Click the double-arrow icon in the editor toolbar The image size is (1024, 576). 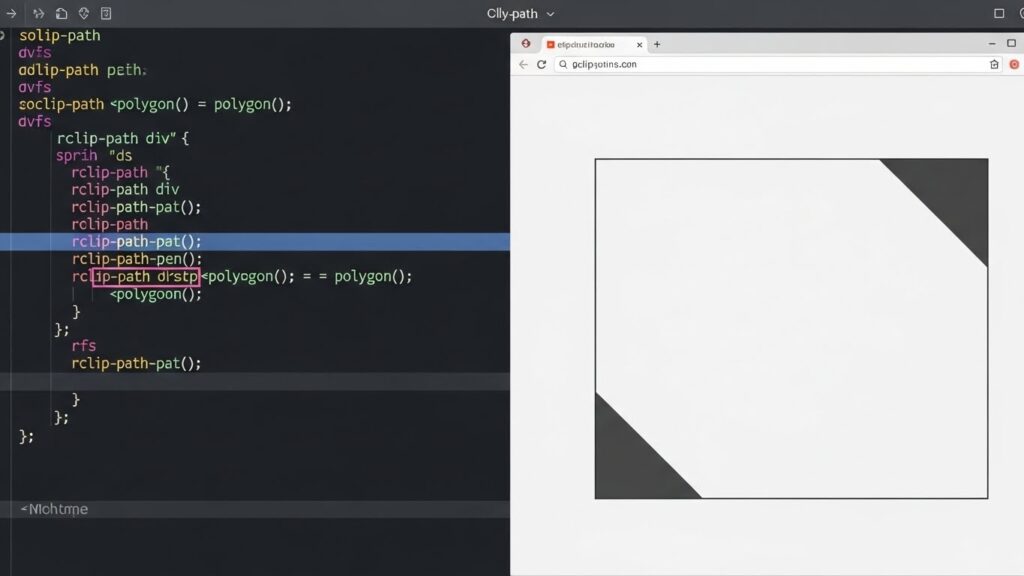pyautogui.click(x=38, y=14)
